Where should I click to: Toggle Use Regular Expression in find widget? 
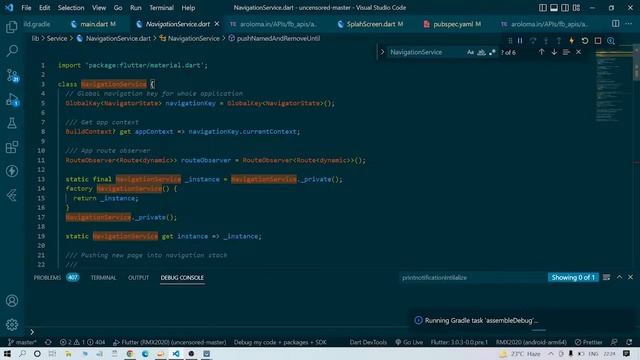[x=492, y=52]
